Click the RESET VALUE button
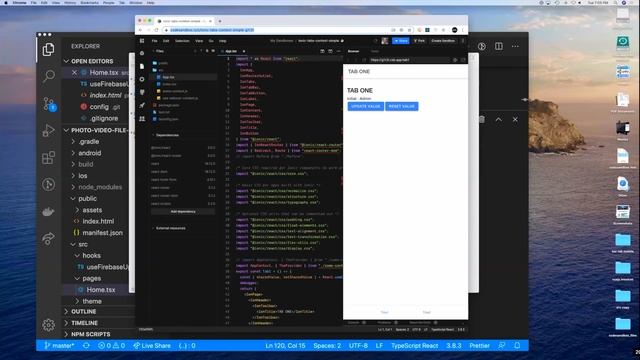 click(402, 106)
